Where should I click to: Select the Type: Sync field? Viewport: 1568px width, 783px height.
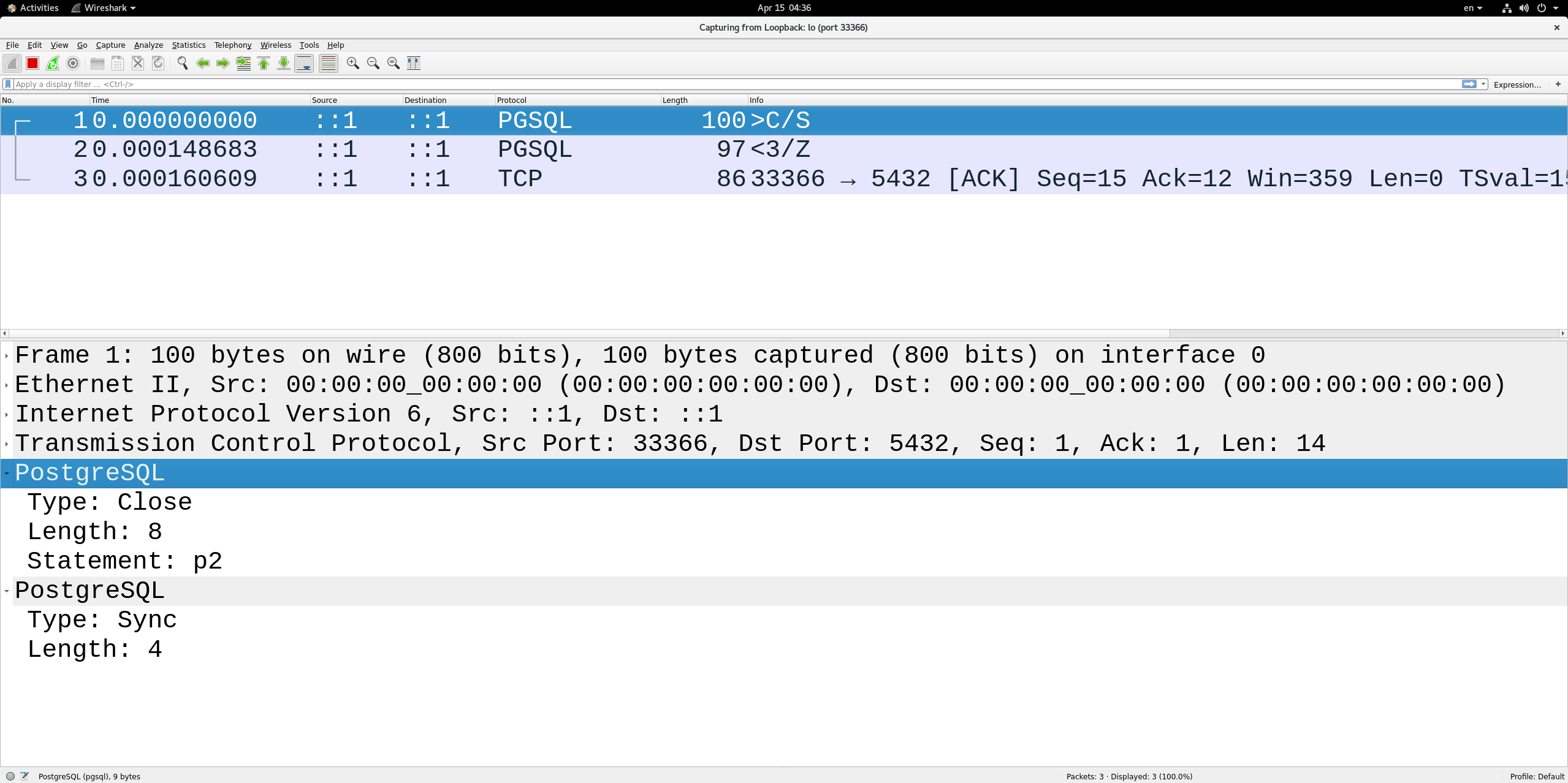pos(102,620)
